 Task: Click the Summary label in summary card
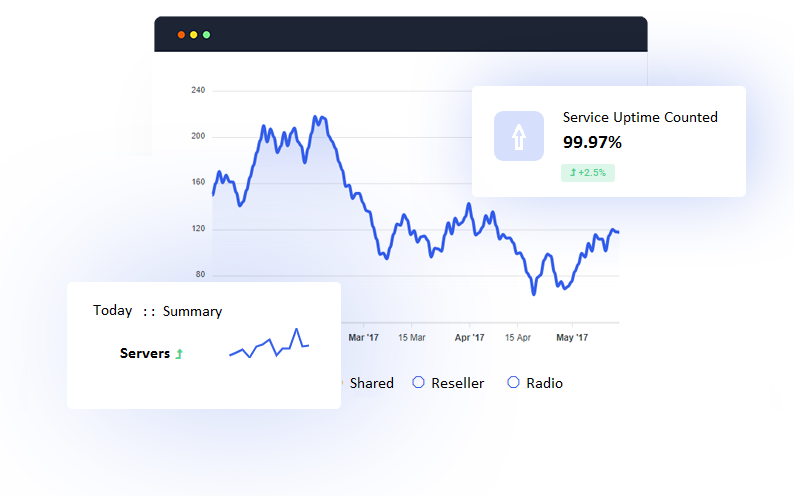[x=192, y=311]
